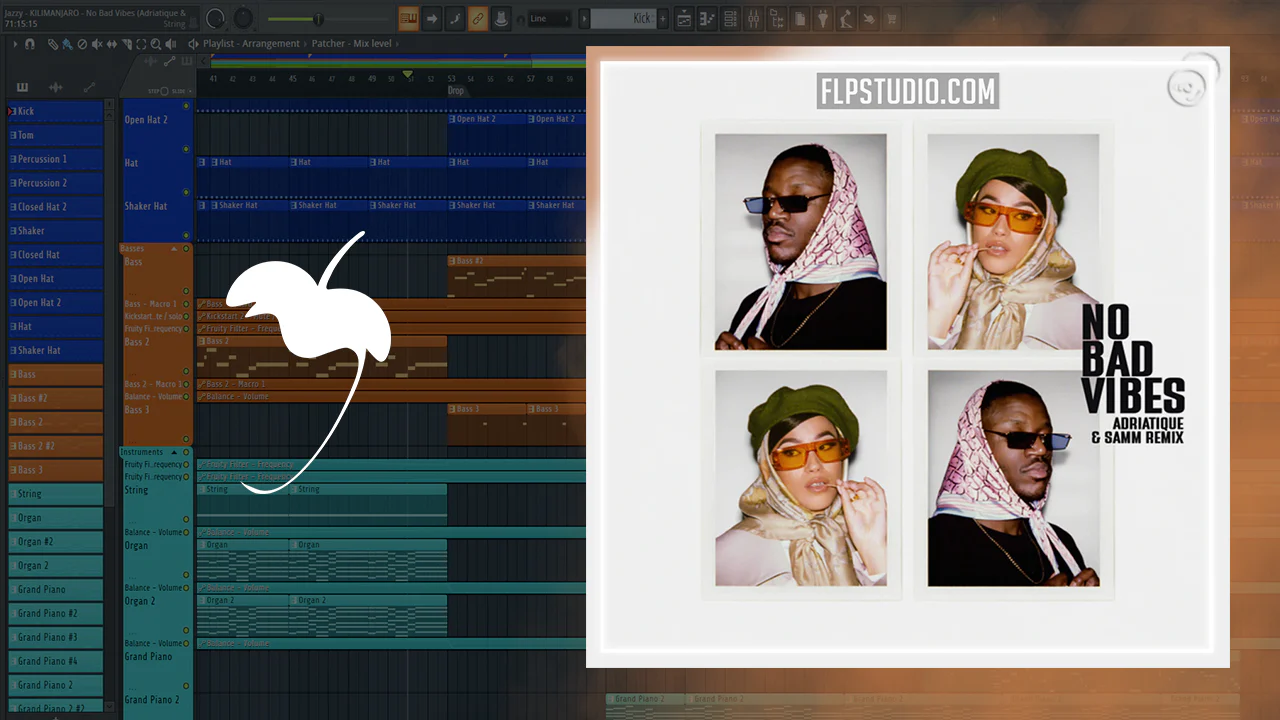Click the desk lamp icon in top toolbar
Screen dimensions: 1280x720
[846, 18]
